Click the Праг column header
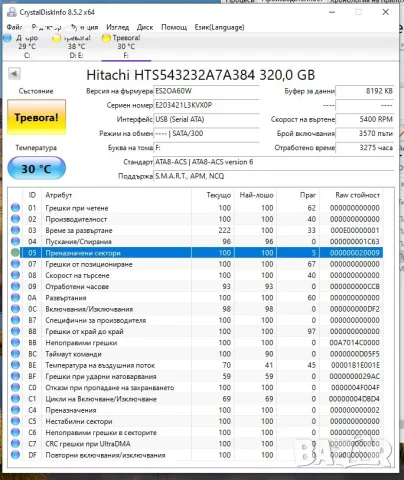Viewport: 404px width, 480px height. (x=298, y=195)
